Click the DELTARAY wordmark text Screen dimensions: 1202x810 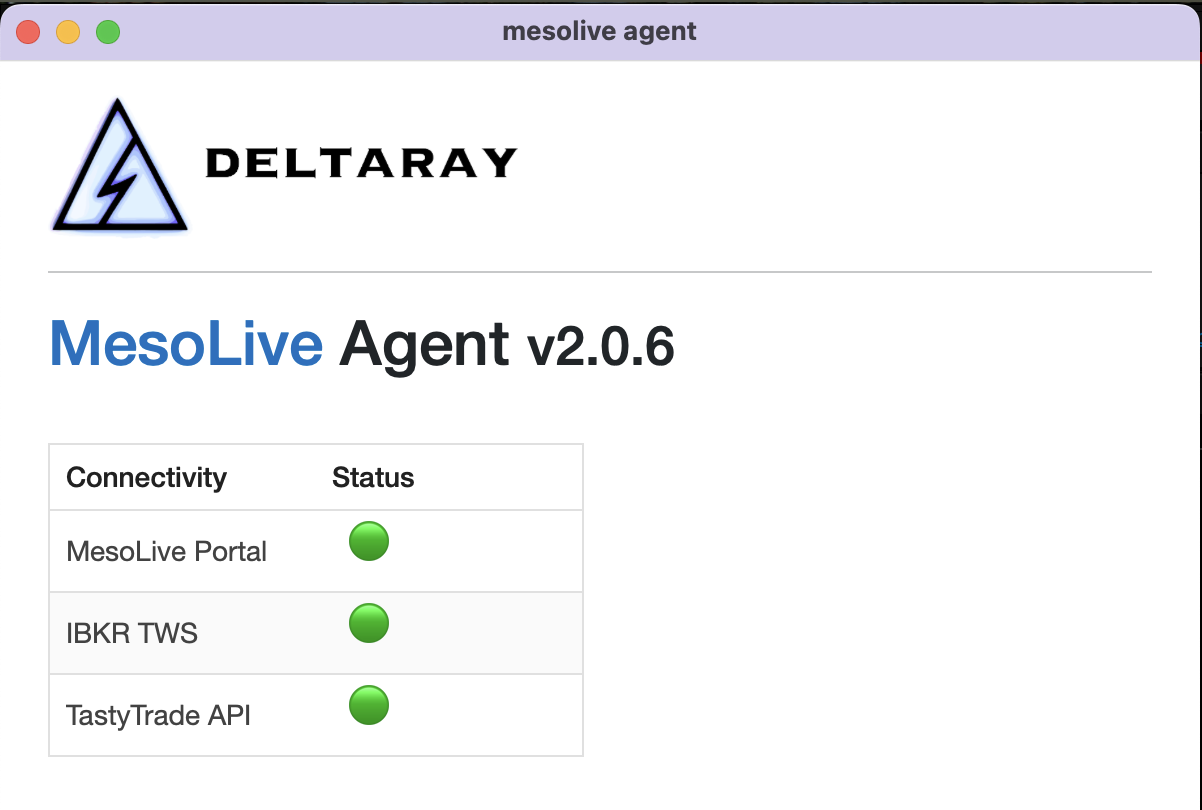(360, 163)
